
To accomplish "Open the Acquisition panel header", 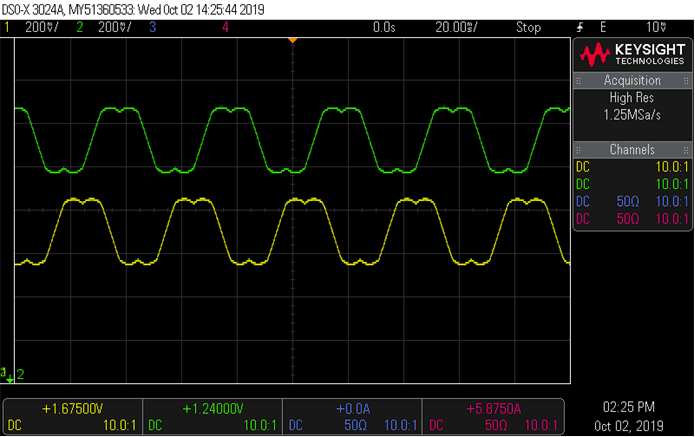I will click(x=632, y=80).
